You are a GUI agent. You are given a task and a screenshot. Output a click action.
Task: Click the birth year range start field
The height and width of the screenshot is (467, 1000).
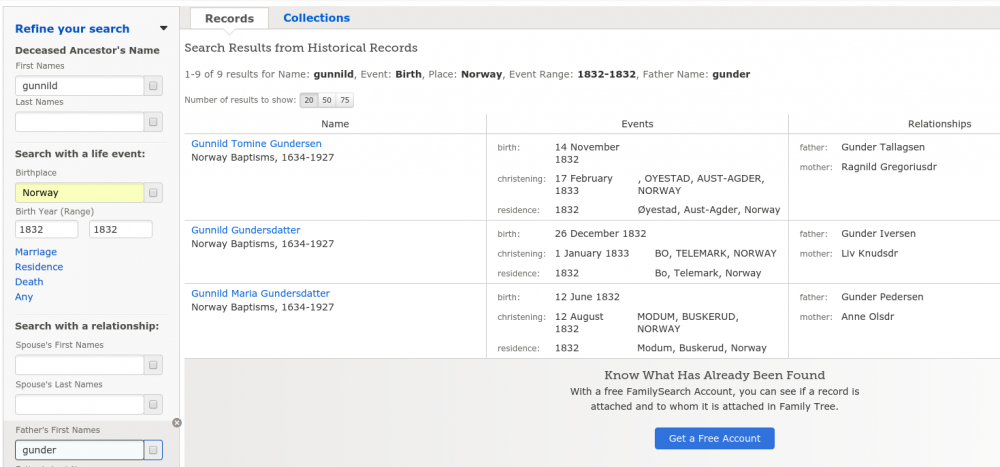click(46, 229)
